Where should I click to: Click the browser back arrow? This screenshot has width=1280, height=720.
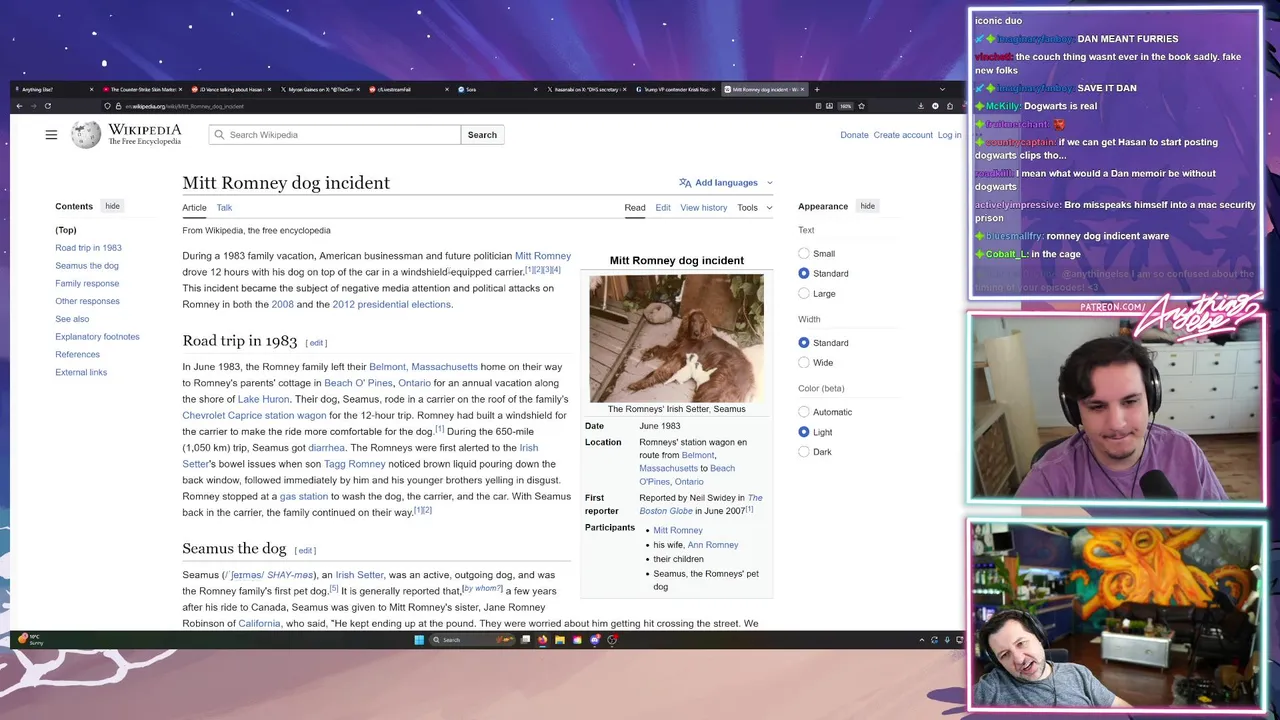click(19, 106)
